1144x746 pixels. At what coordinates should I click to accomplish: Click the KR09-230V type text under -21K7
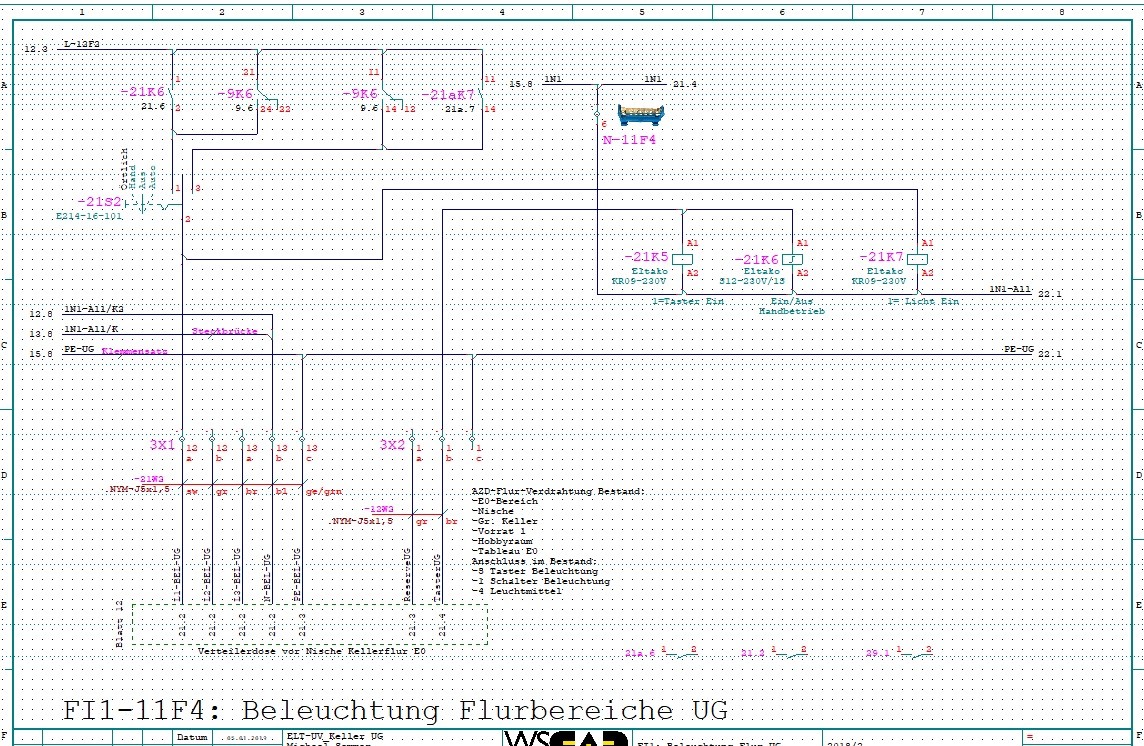click(879, 280)
